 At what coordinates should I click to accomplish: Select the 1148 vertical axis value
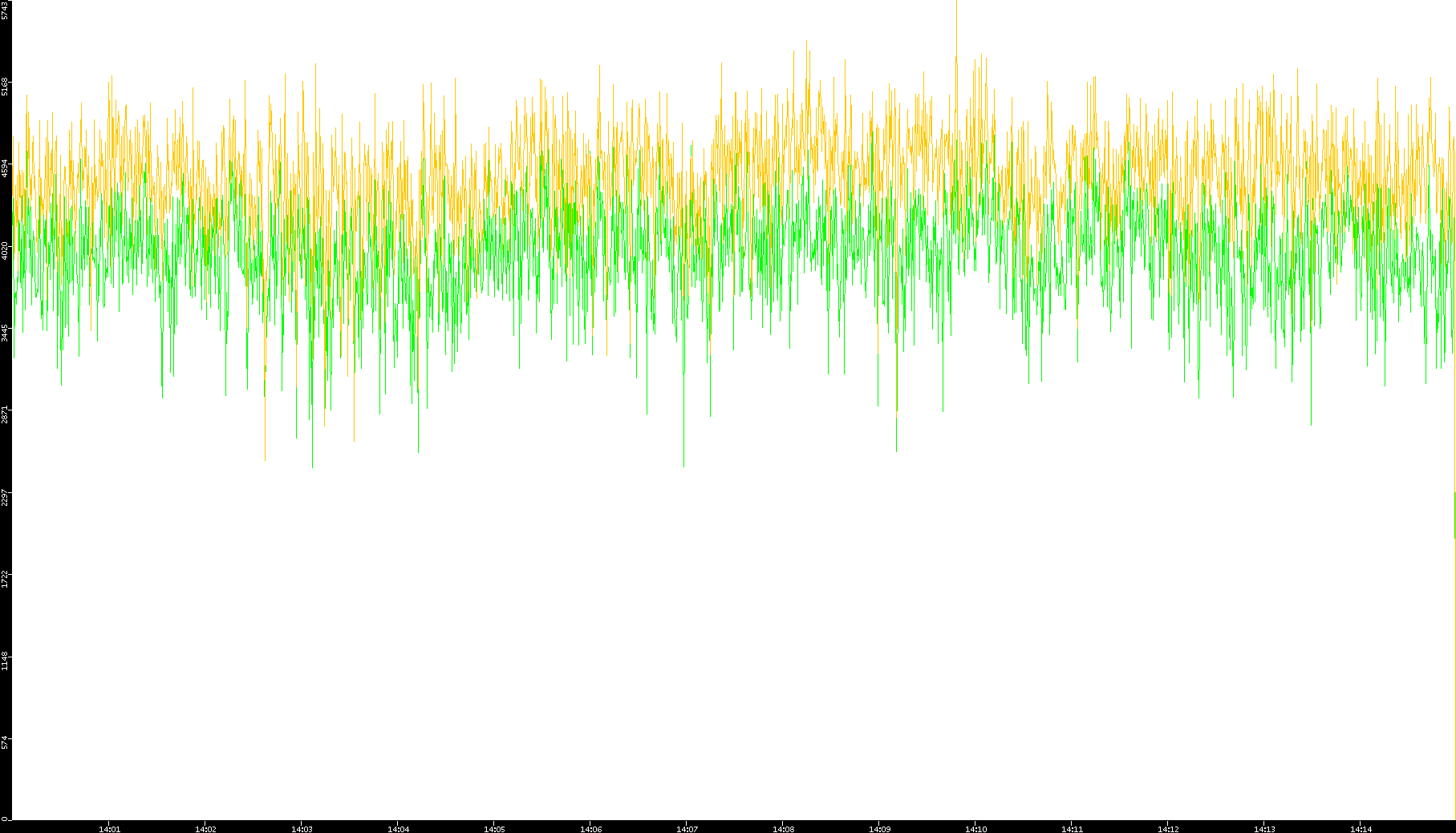(6, 661)
